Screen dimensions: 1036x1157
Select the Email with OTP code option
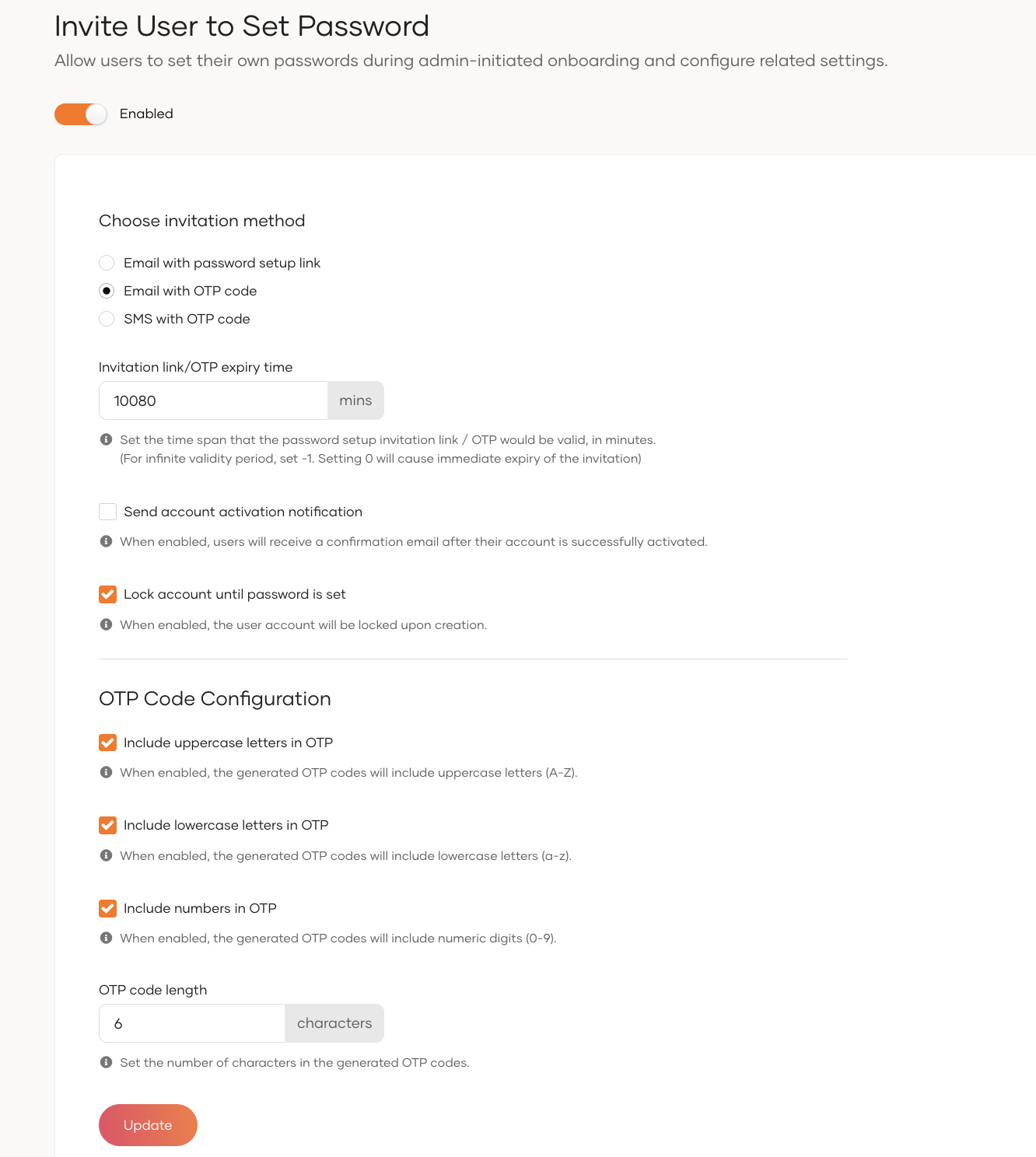pos(107,291)
